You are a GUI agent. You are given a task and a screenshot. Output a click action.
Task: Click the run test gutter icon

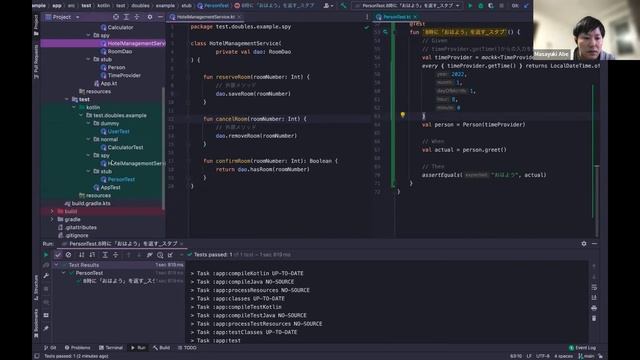point(385,32)
